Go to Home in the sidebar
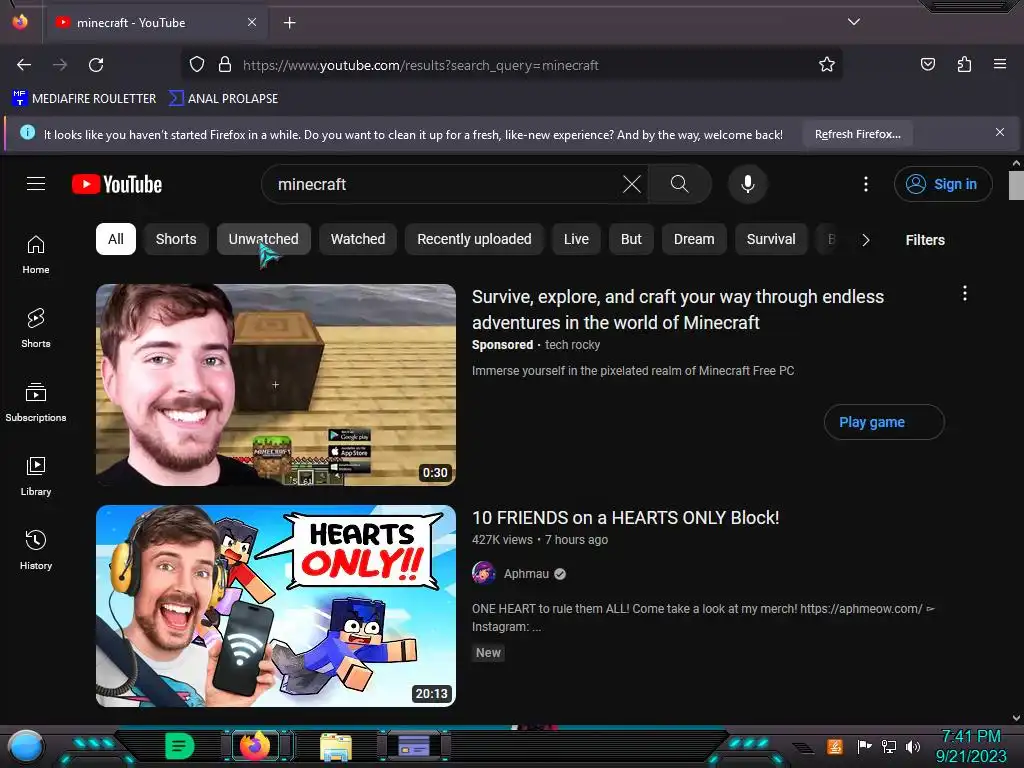Viewport: 1024px width, 768px height. [36, 255]
